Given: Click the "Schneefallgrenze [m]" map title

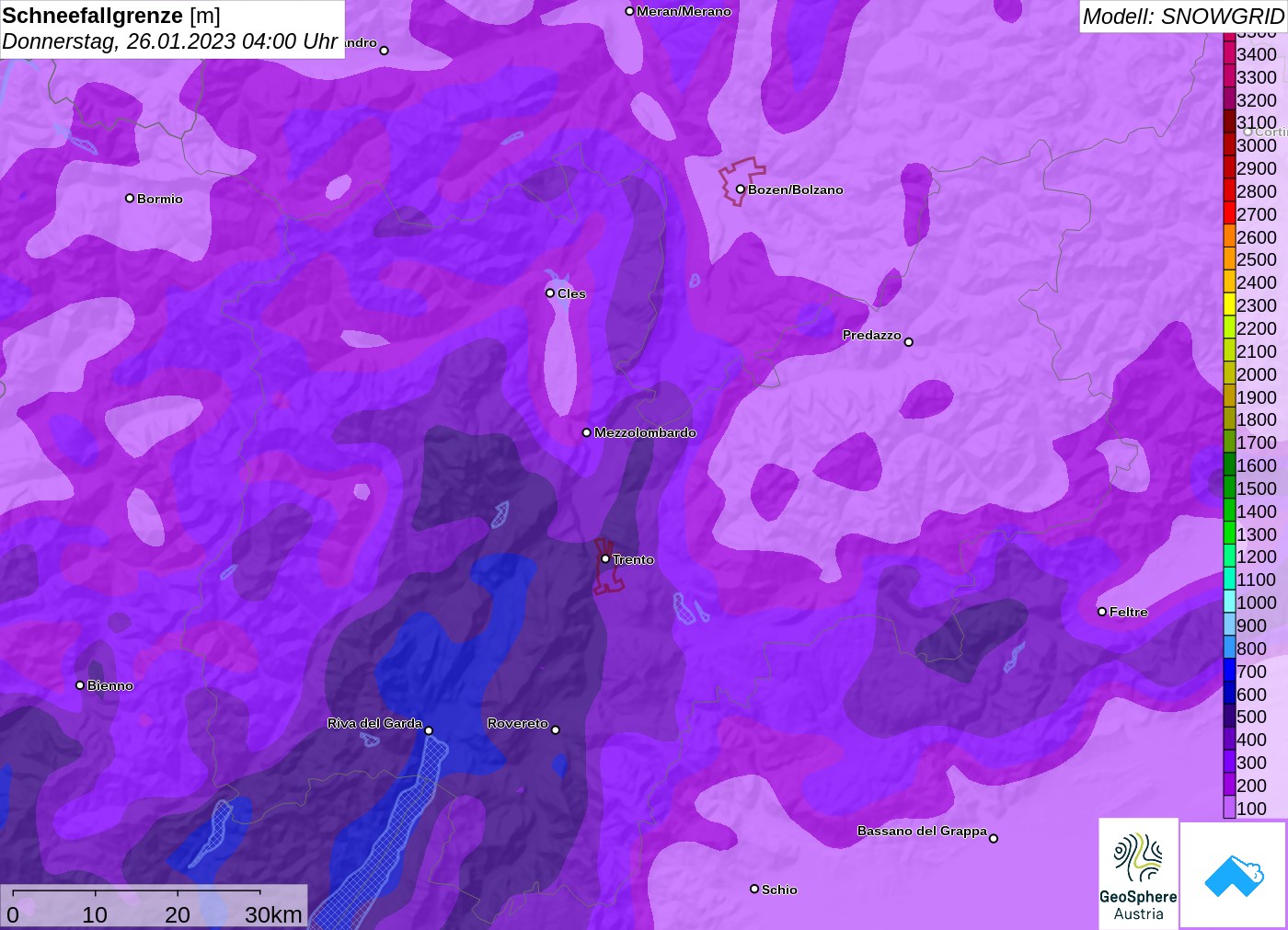Looking at the screenshot, I should click(111, 16).
